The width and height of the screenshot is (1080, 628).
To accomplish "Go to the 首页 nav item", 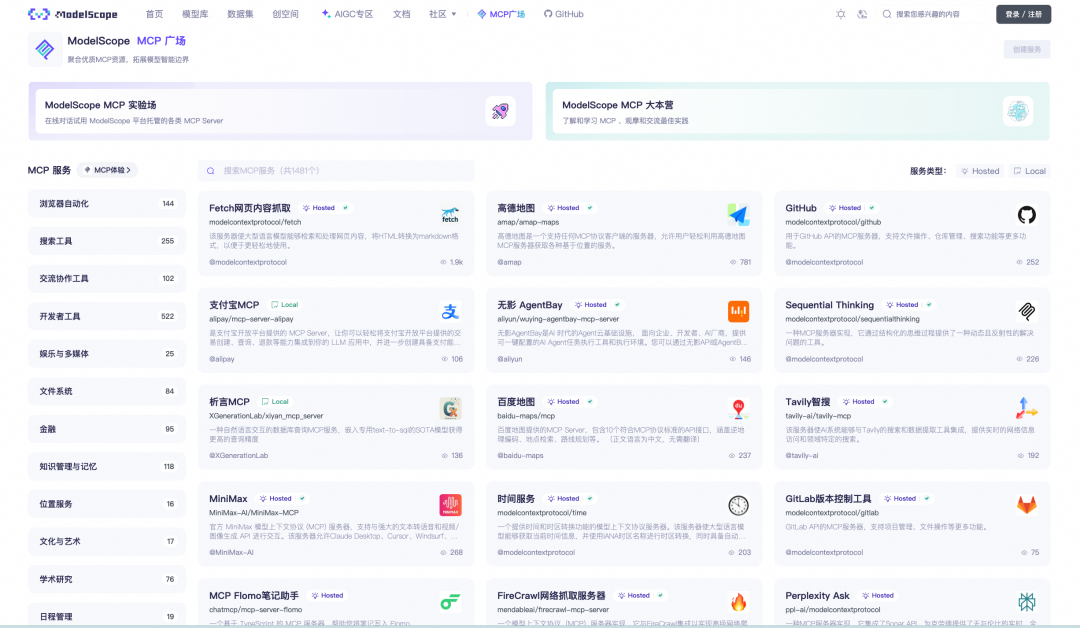I will pos(154,14).
